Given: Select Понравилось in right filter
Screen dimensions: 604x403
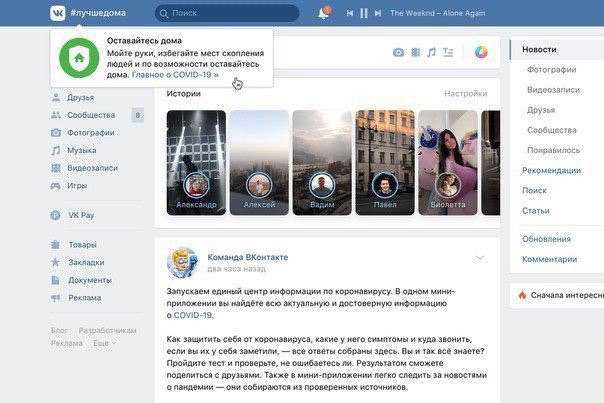Looking at the screenshot, I should tap(553, 150).
